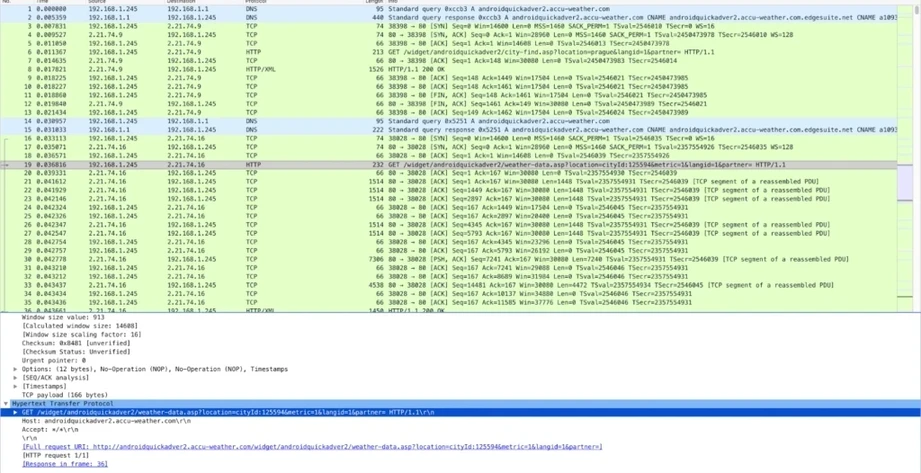
Task: Select packet 29 ACK Ack=5793
Action: 449,251
